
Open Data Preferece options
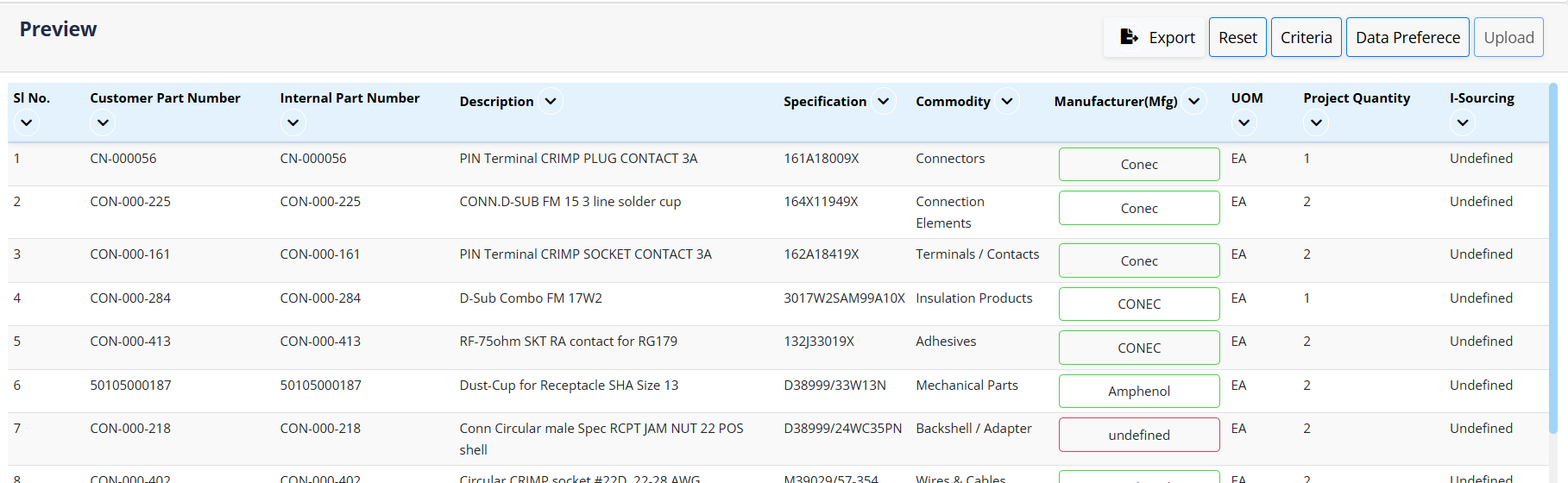(1407, 38)
